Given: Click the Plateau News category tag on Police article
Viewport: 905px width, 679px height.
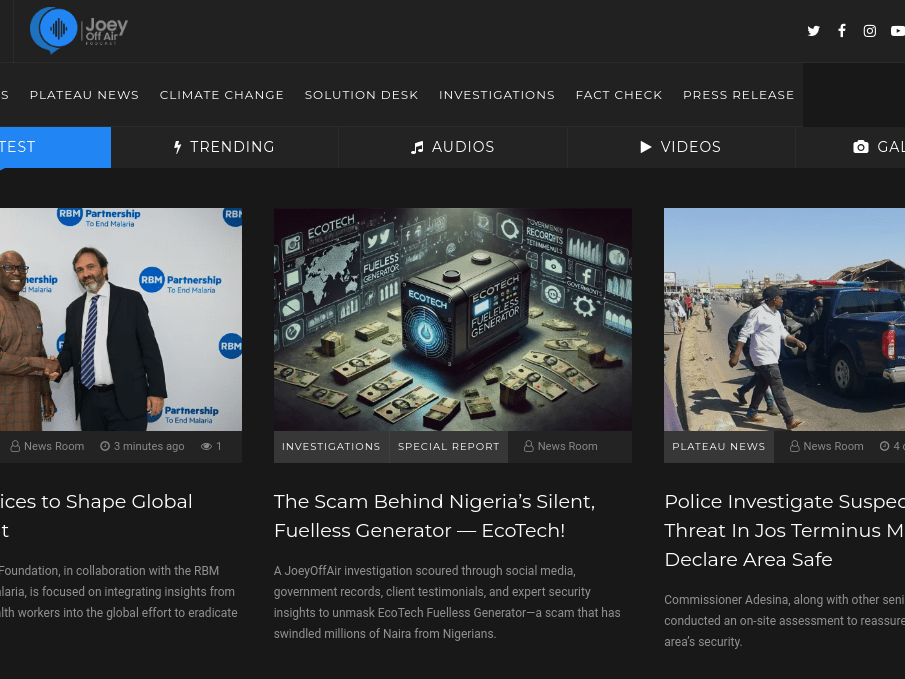Looking at the screenshot, I should point(719,447).
